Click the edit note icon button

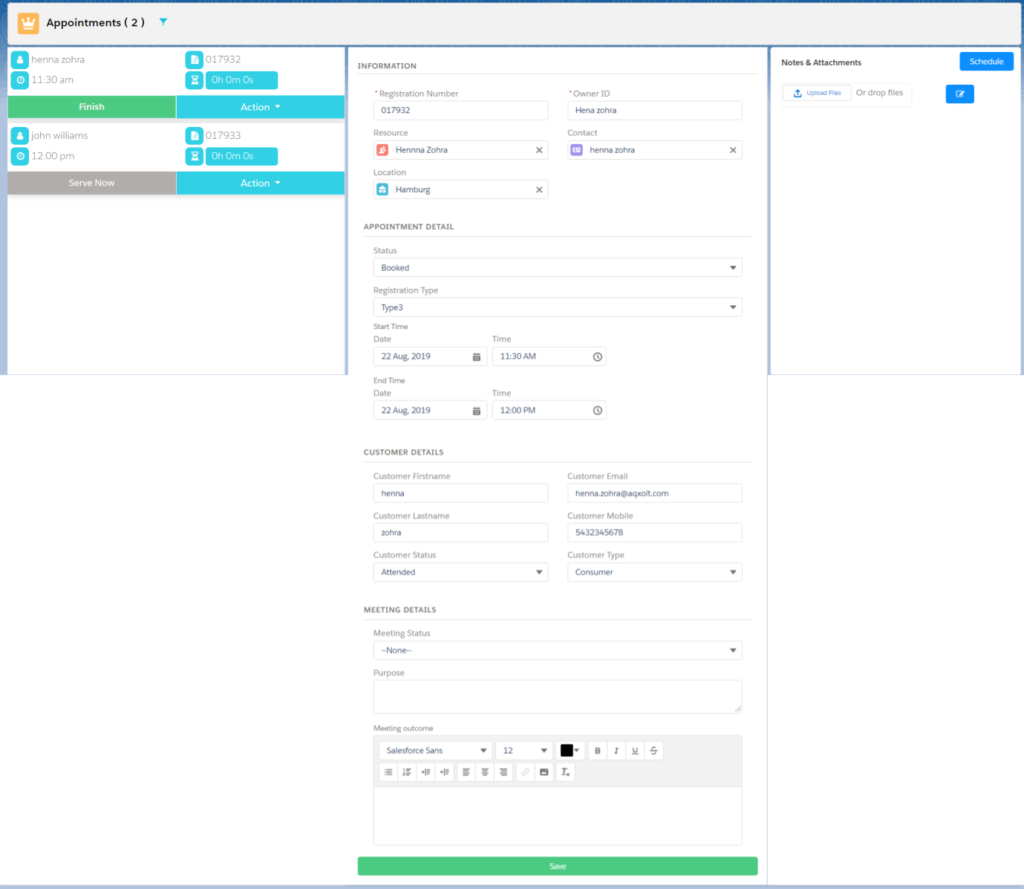[959, 94]
